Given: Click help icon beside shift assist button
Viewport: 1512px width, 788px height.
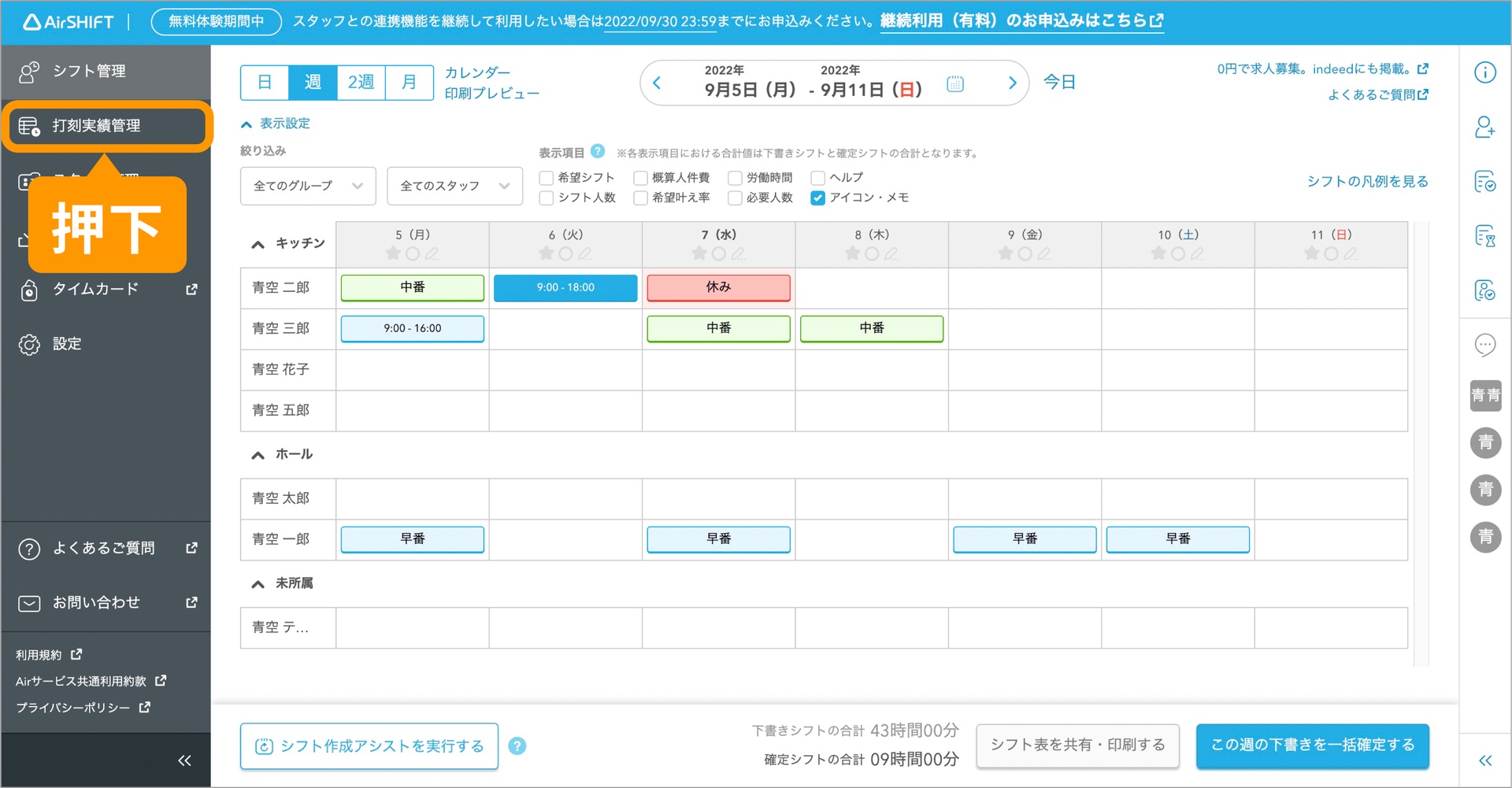Looking at the screenshot, I should (517, 745).
